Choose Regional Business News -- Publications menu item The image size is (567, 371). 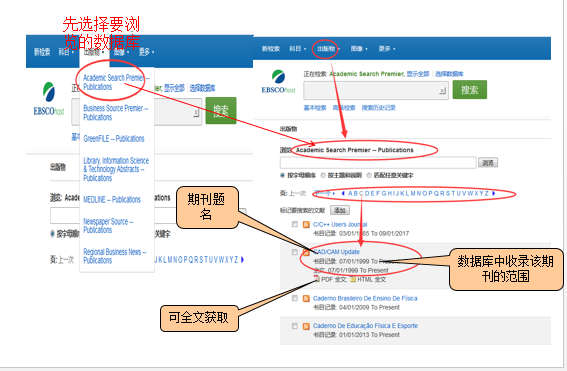(x=115, y=256)
